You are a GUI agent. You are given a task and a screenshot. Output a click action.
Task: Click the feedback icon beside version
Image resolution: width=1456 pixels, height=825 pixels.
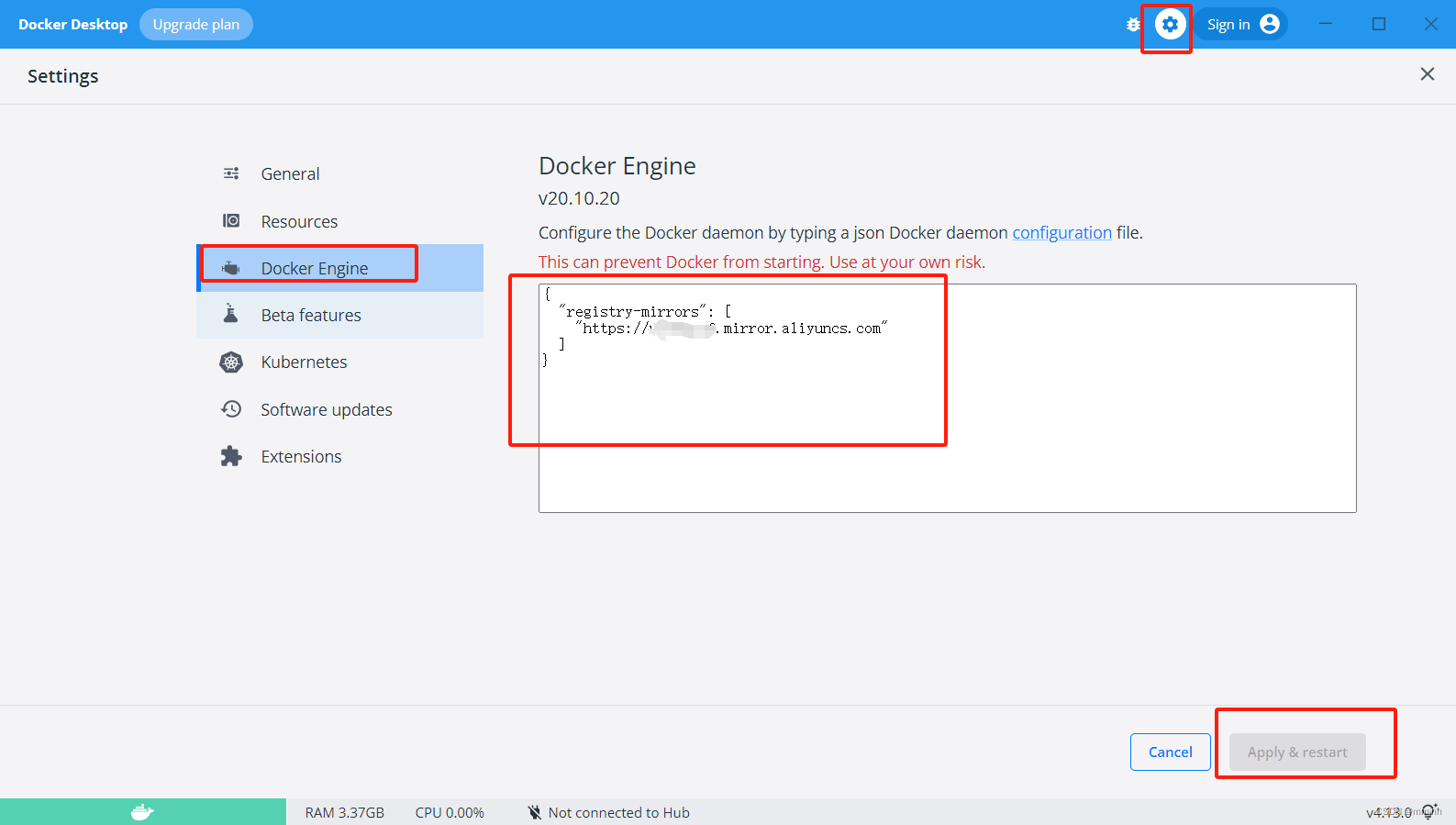click(x=1428, y=812)
